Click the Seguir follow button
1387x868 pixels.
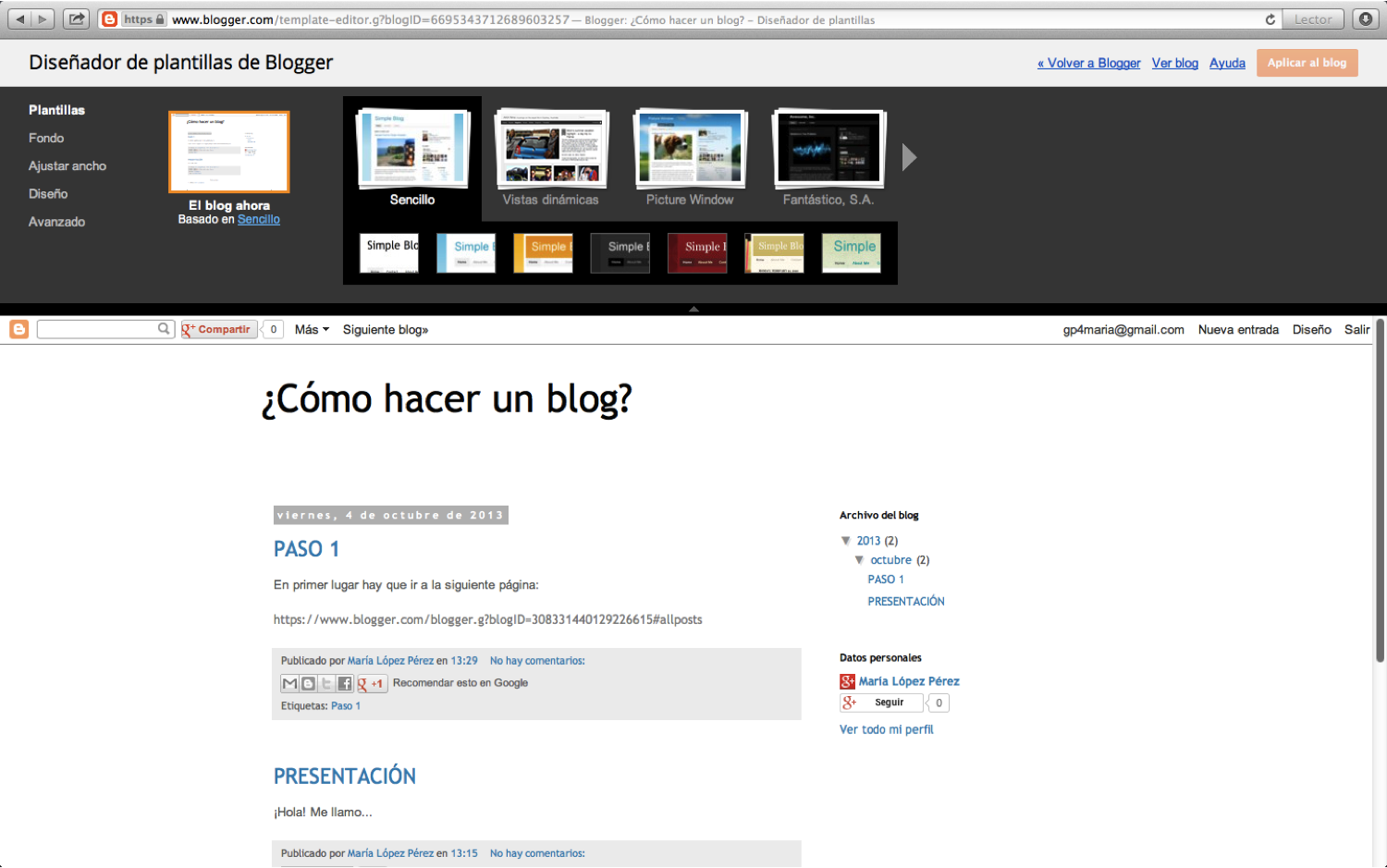(x=881, y=703)
